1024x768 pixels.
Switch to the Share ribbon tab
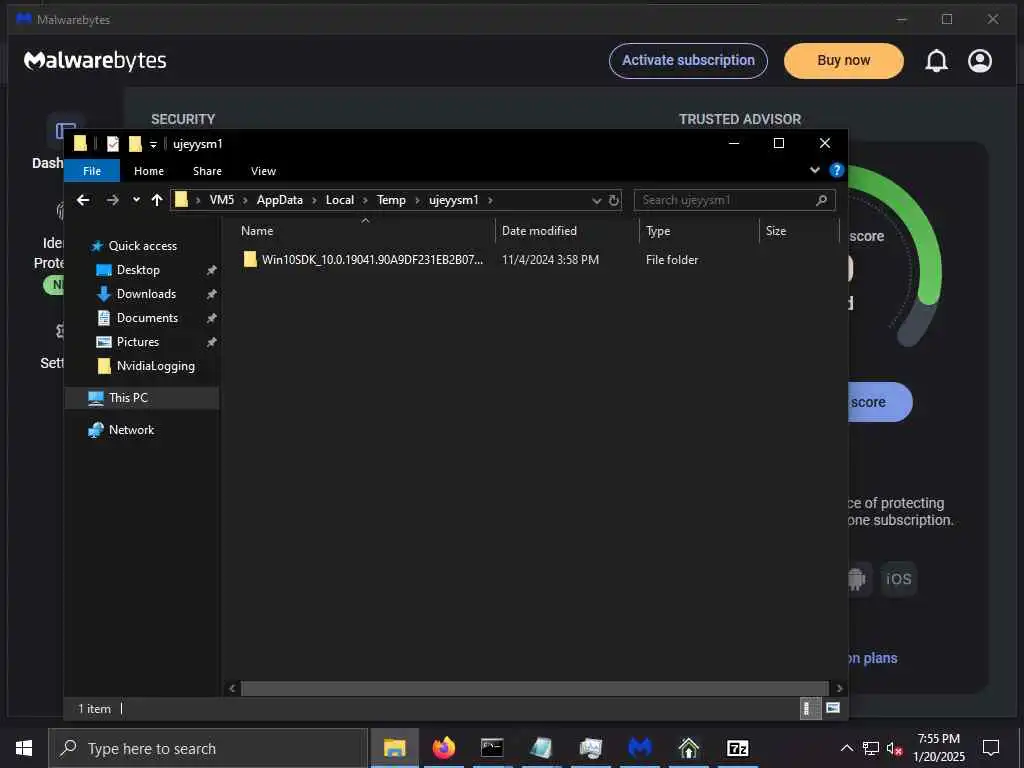[x=207, y=170]
